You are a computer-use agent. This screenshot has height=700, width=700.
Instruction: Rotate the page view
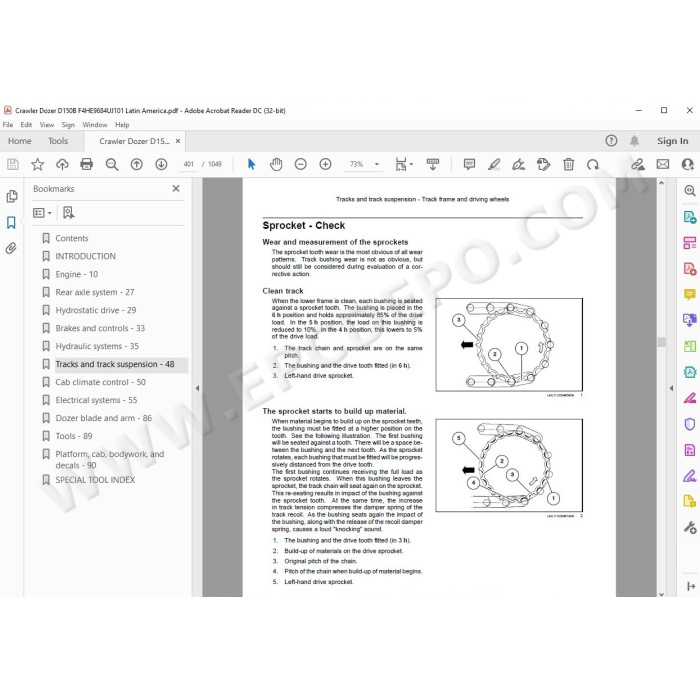point(593,165)
